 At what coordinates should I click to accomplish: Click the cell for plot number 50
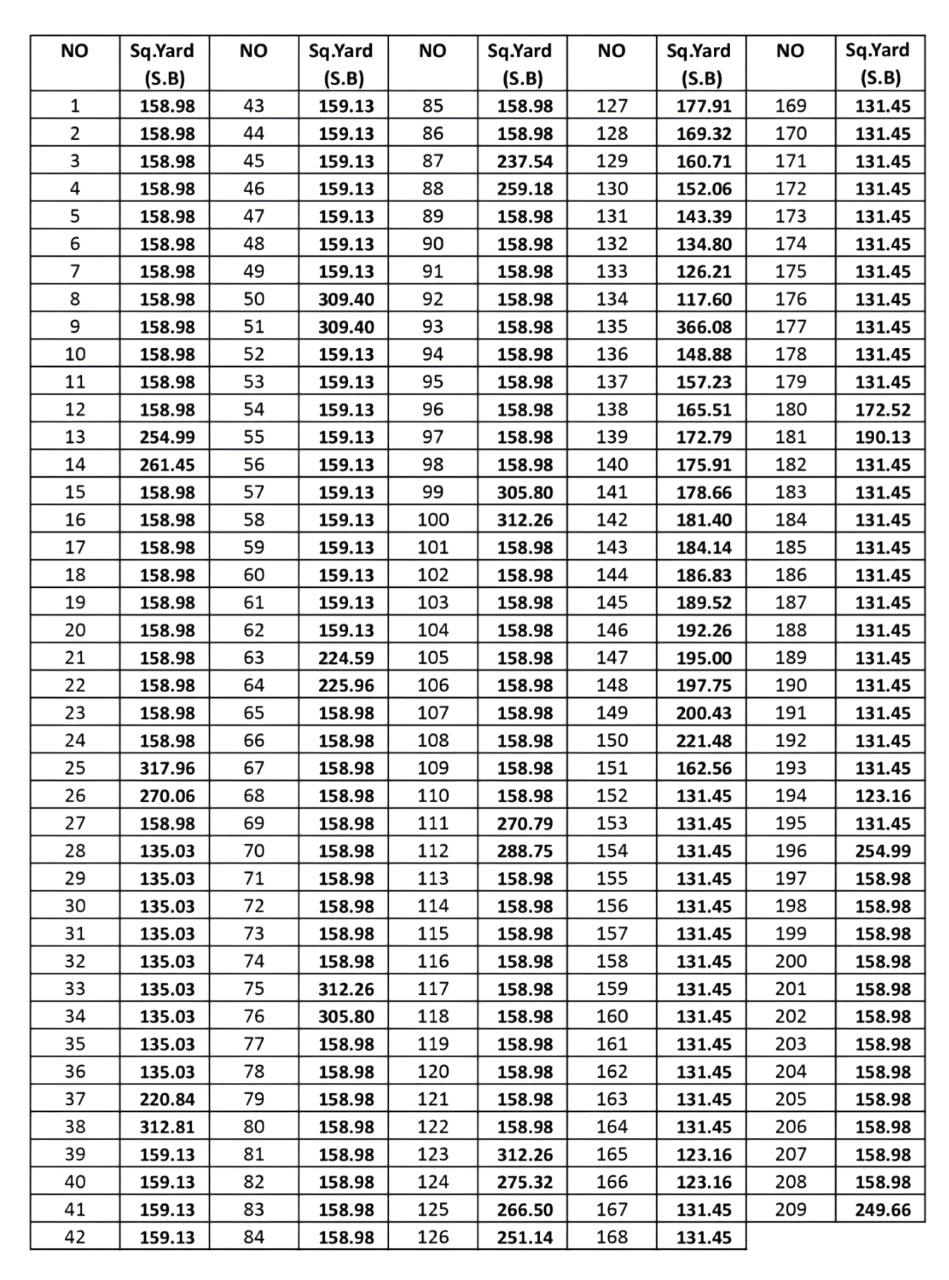(253, 297)
